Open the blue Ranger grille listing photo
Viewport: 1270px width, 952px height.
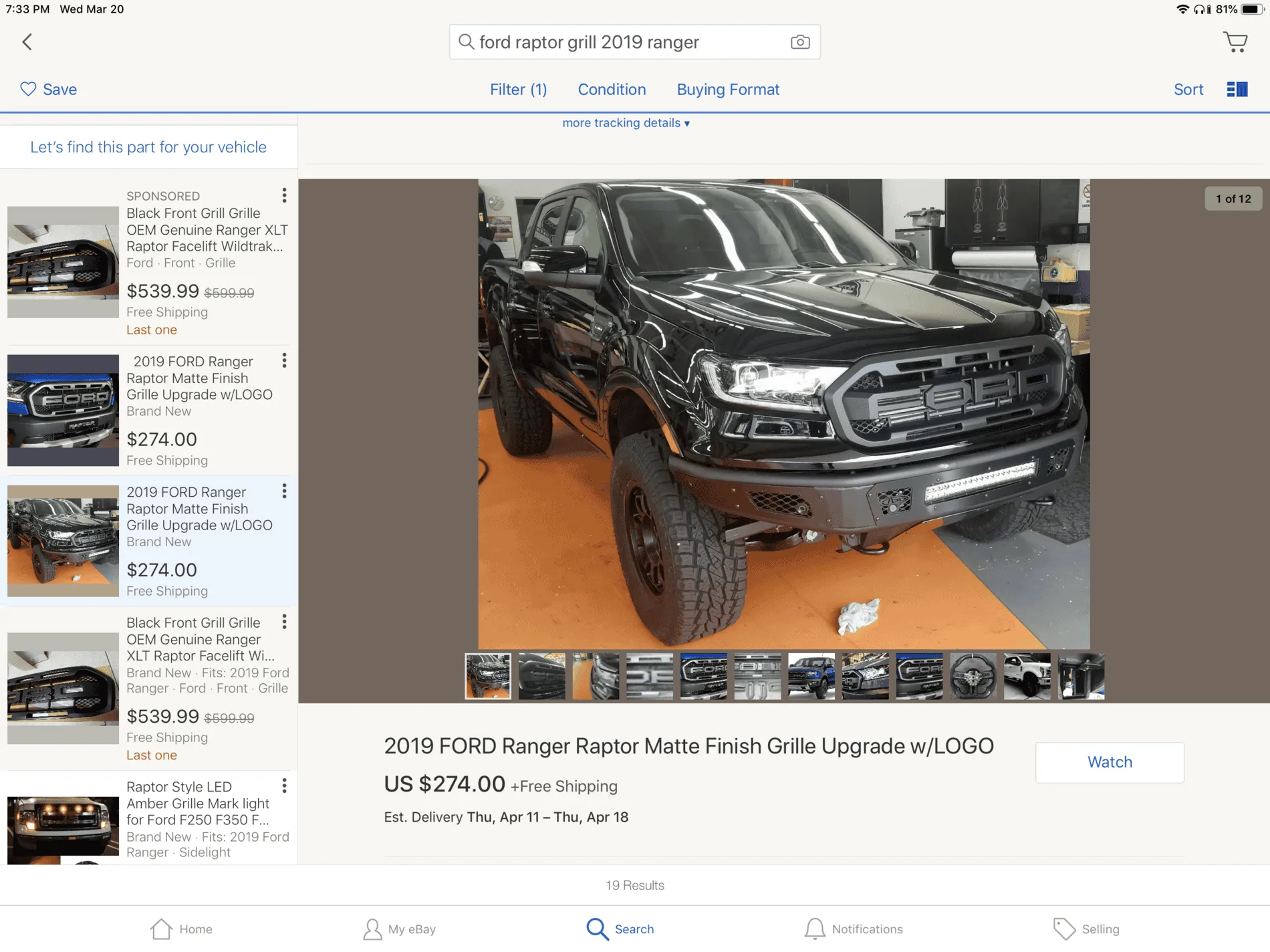(63, 410)
